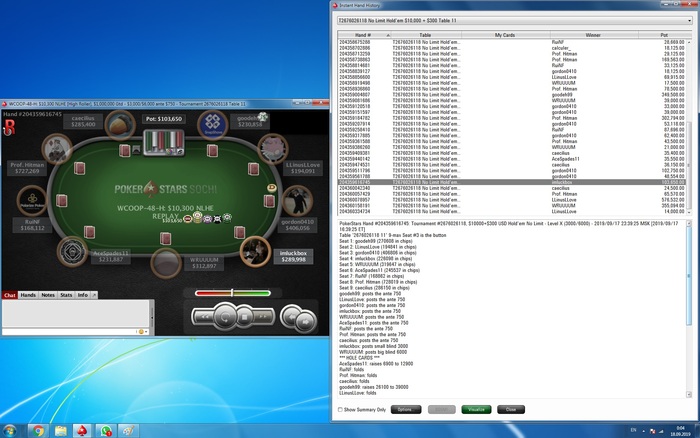This screenshot has width=700, height=438.
Task: Sort by Hand # column header
Action: click(364, 35)
